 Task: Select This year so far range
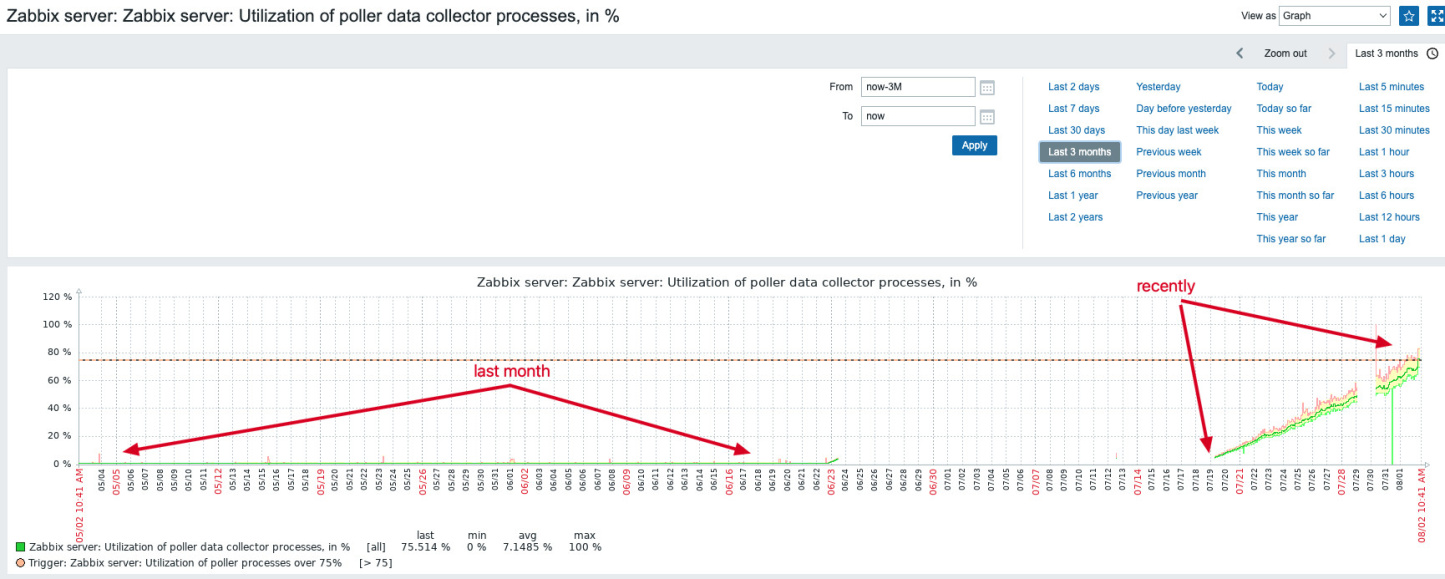tap(1291, 239)
